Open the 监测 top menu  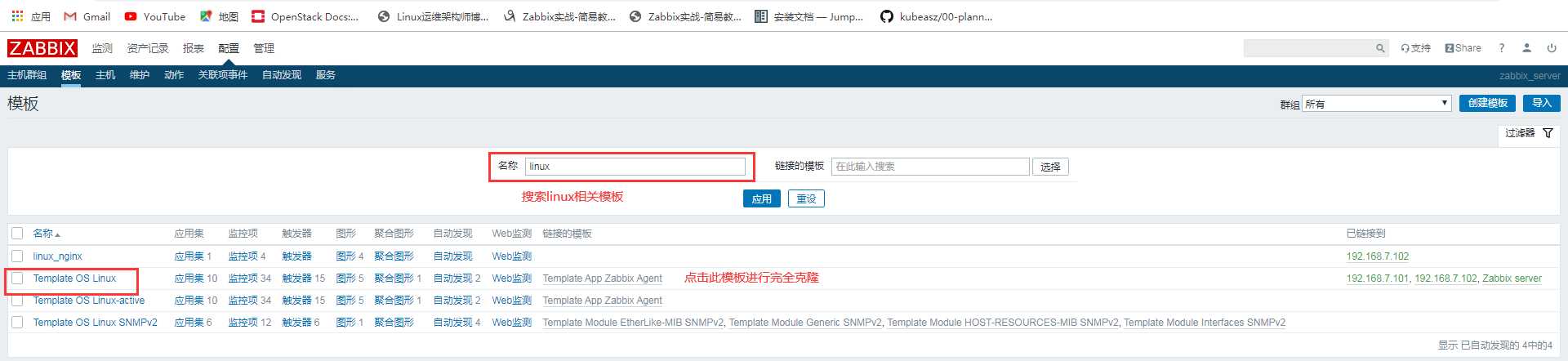click(x=102, y=48)
